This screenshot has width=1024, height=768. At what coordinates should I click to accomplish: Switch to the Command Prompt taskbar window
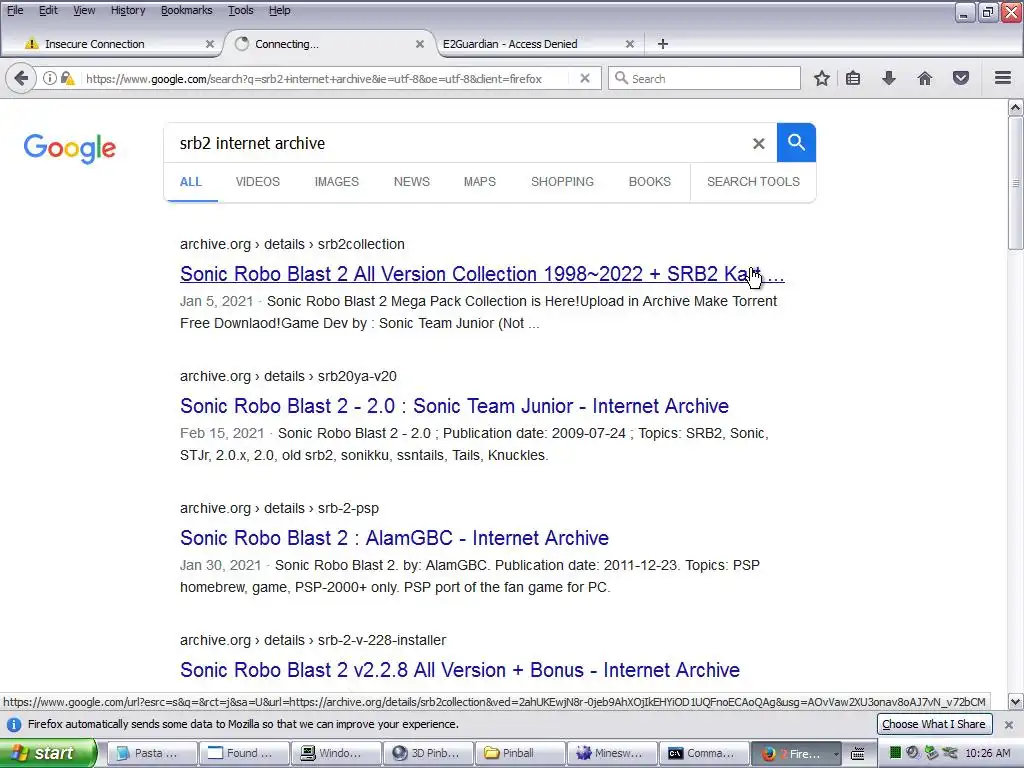pos(704,753)
